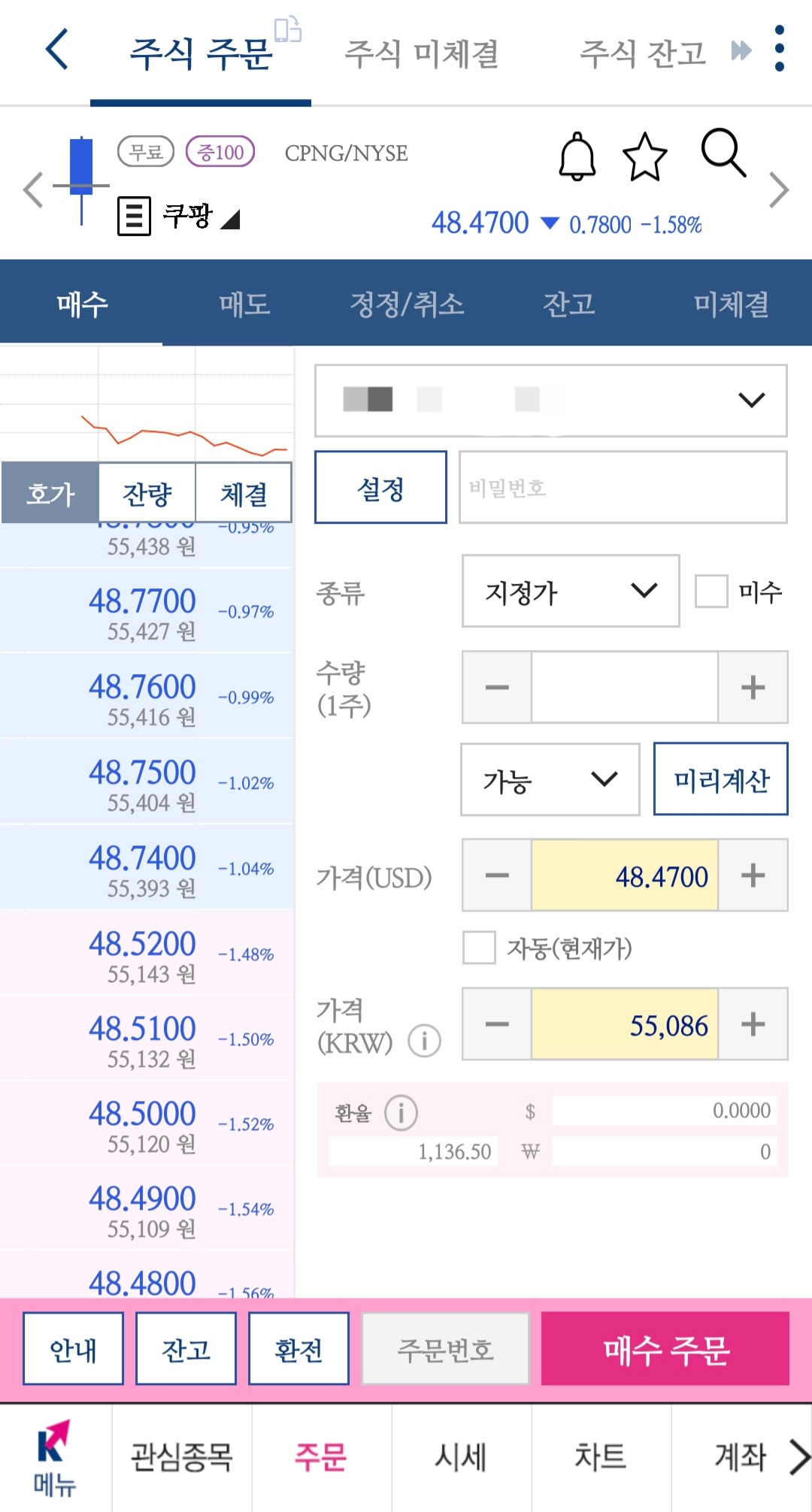Click the 미리계산 button
This screenshot has width=812, height=1512.
point(721,779)
